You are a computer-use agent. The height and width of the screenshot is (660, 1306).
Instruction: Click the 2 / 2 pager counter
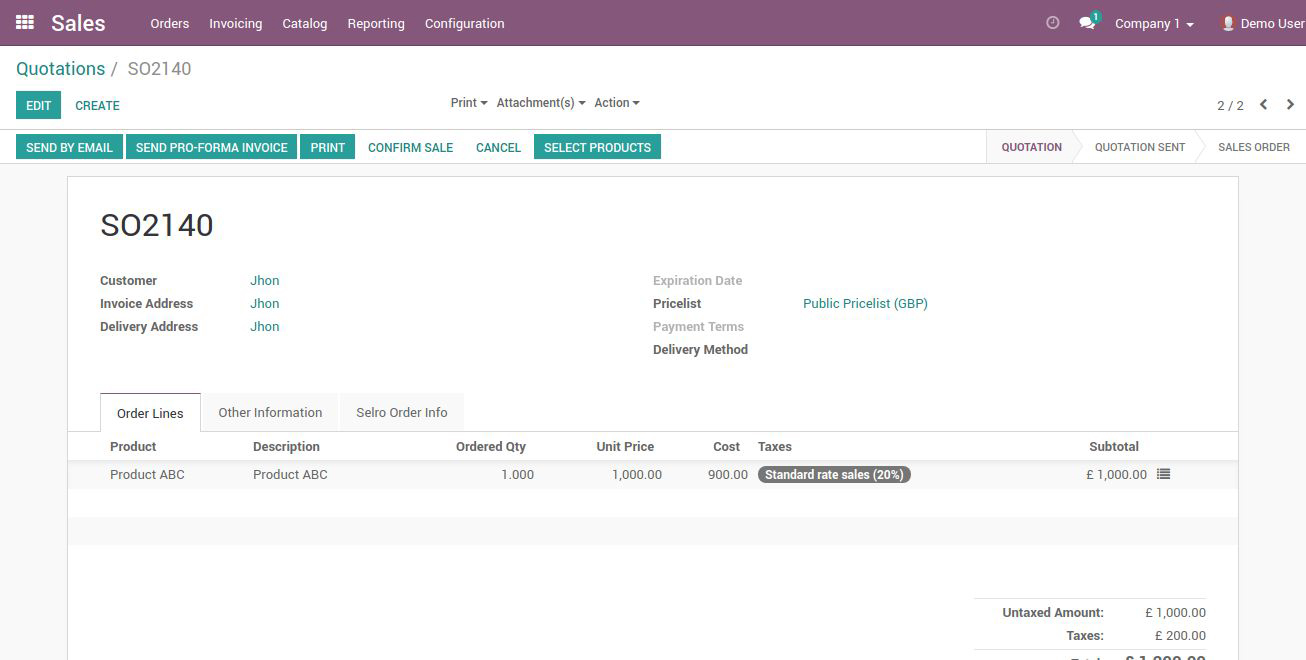click(x=1230, y=105)
